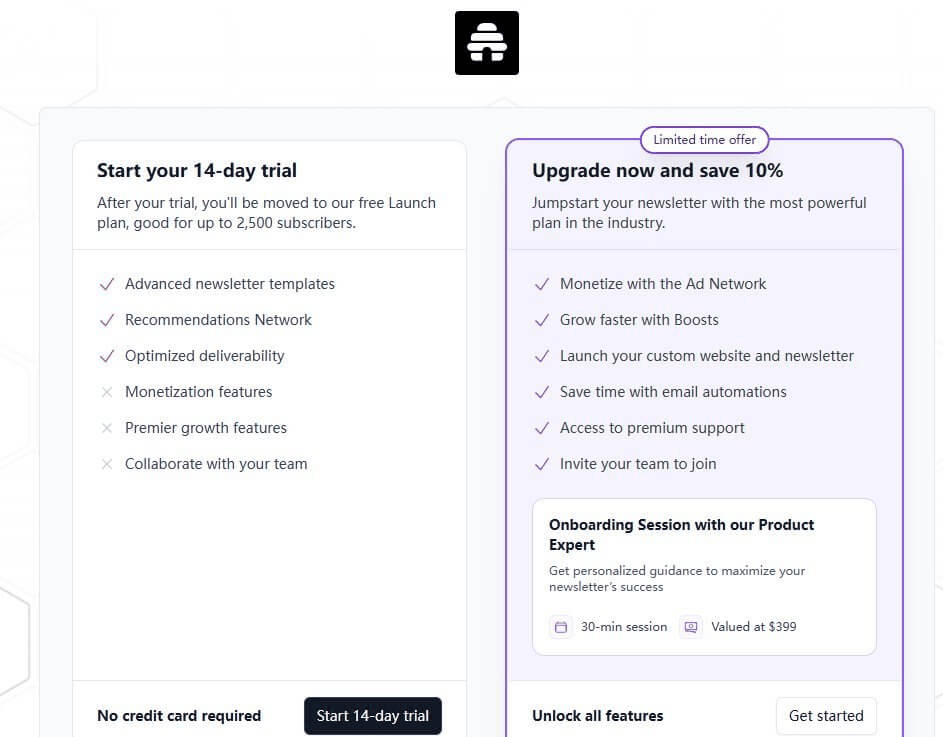Click checkmark beside Save time with email automations
Viewport: 943px width, 737px height.
[541, 392]
